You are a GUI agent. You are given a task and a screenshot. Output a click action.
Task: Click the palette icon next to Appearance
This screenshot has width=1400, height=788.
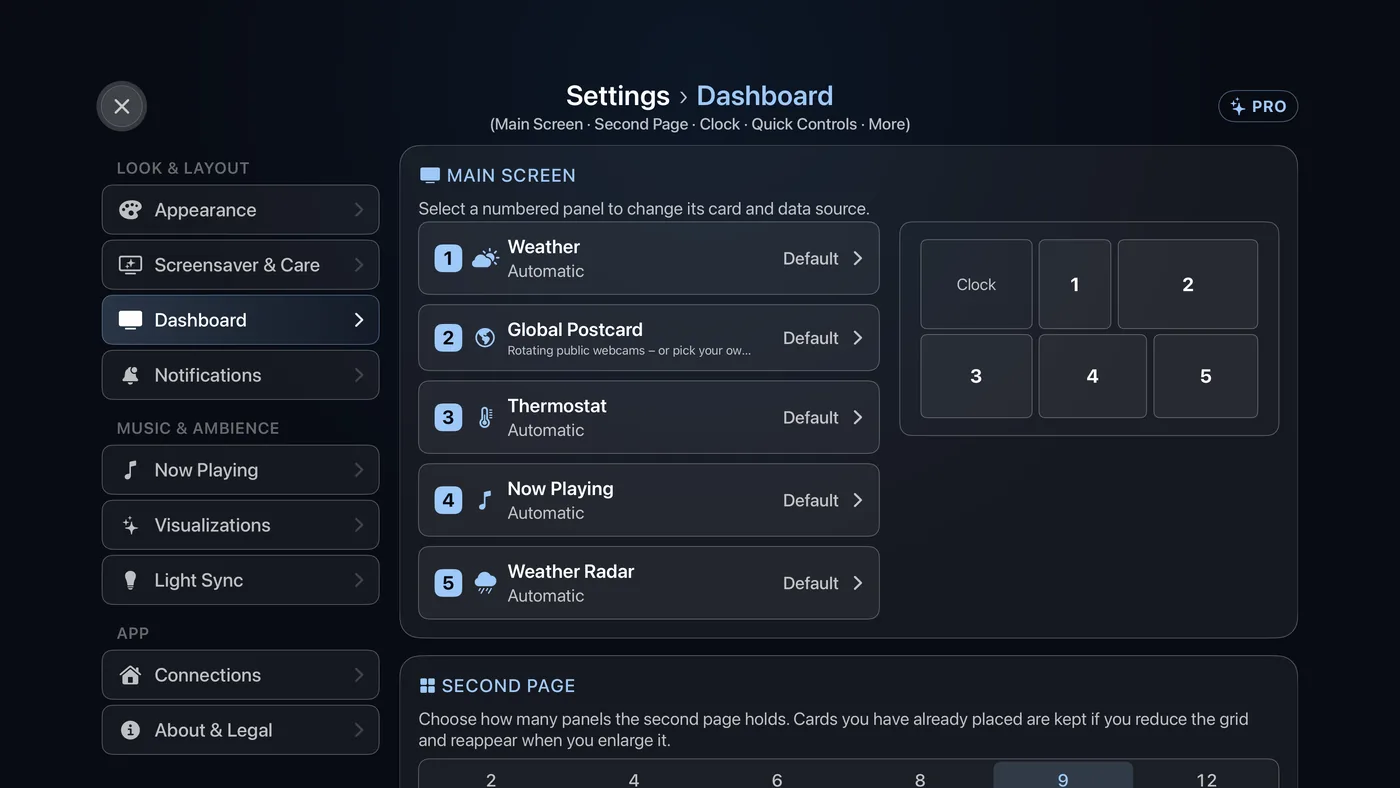click(130, 210)
